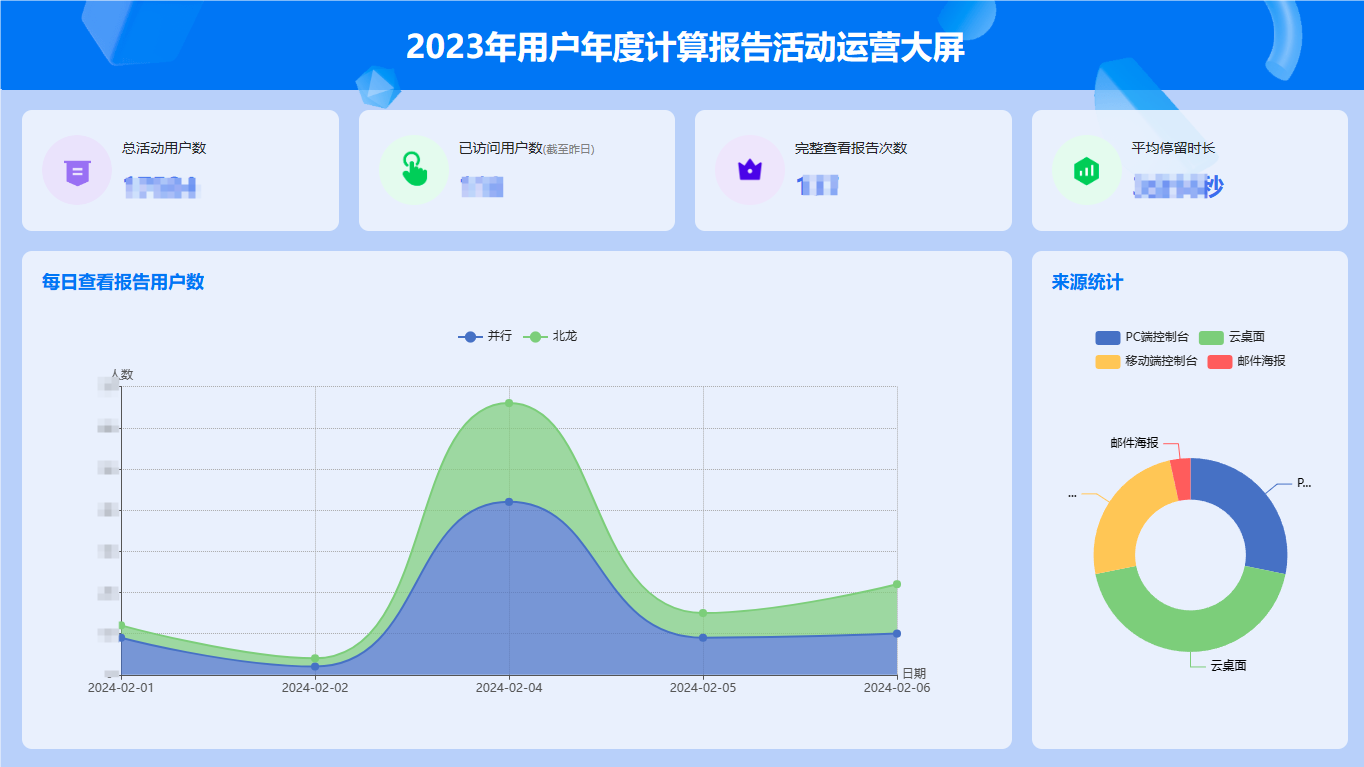Viewport: 1364px width, 767px height.
Task: Click the dashboard title 2023年用户年度计算报告活动运营大屏
Action: 685,47
